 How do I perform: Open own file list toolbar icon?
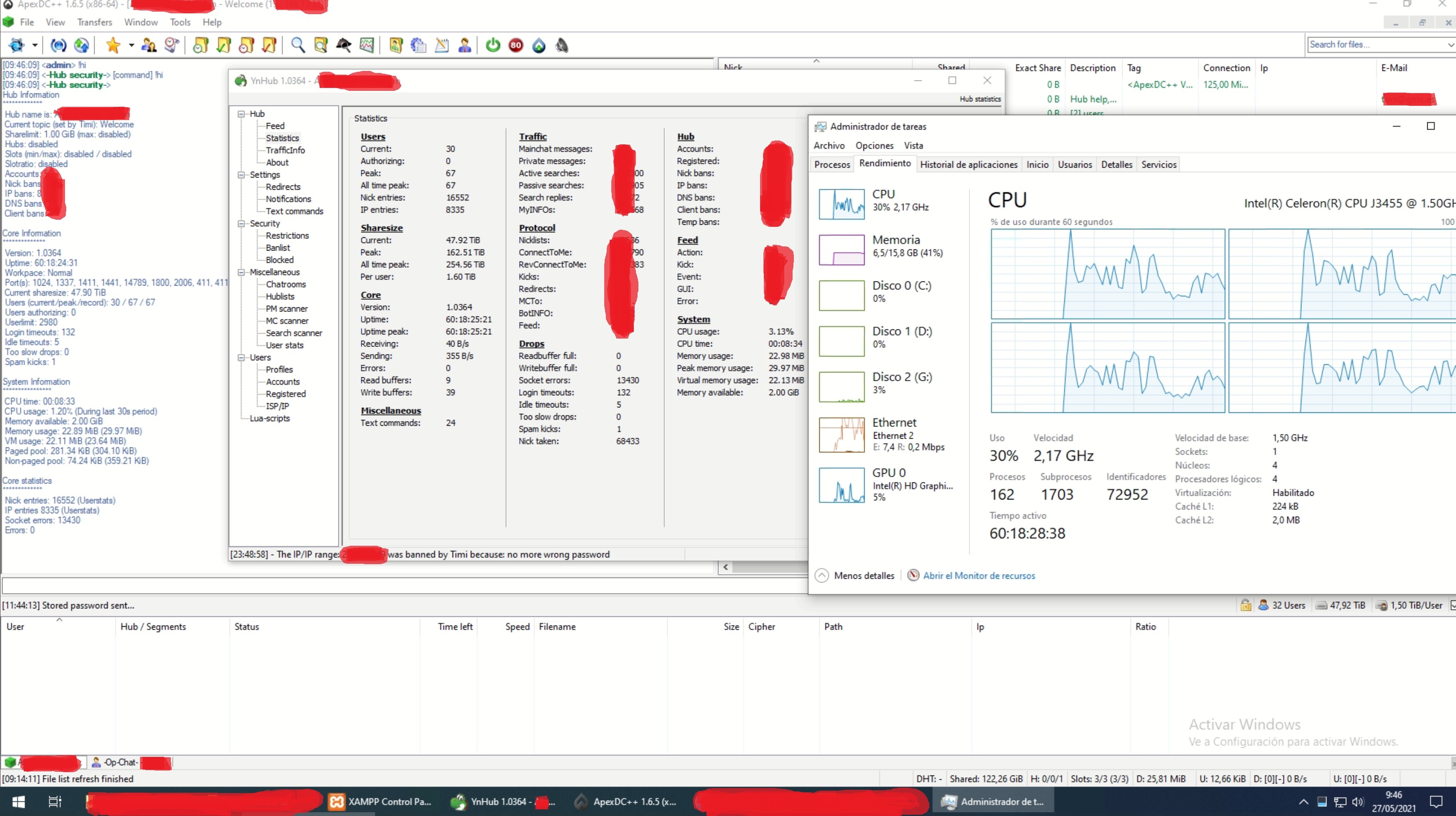click(x=395, y=45)
